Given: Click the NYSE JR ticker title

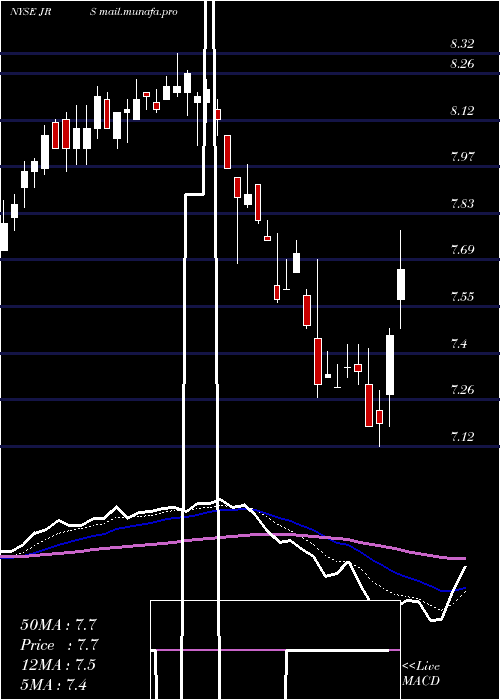Looking at the screenshot, I should (x=30, y=12).
